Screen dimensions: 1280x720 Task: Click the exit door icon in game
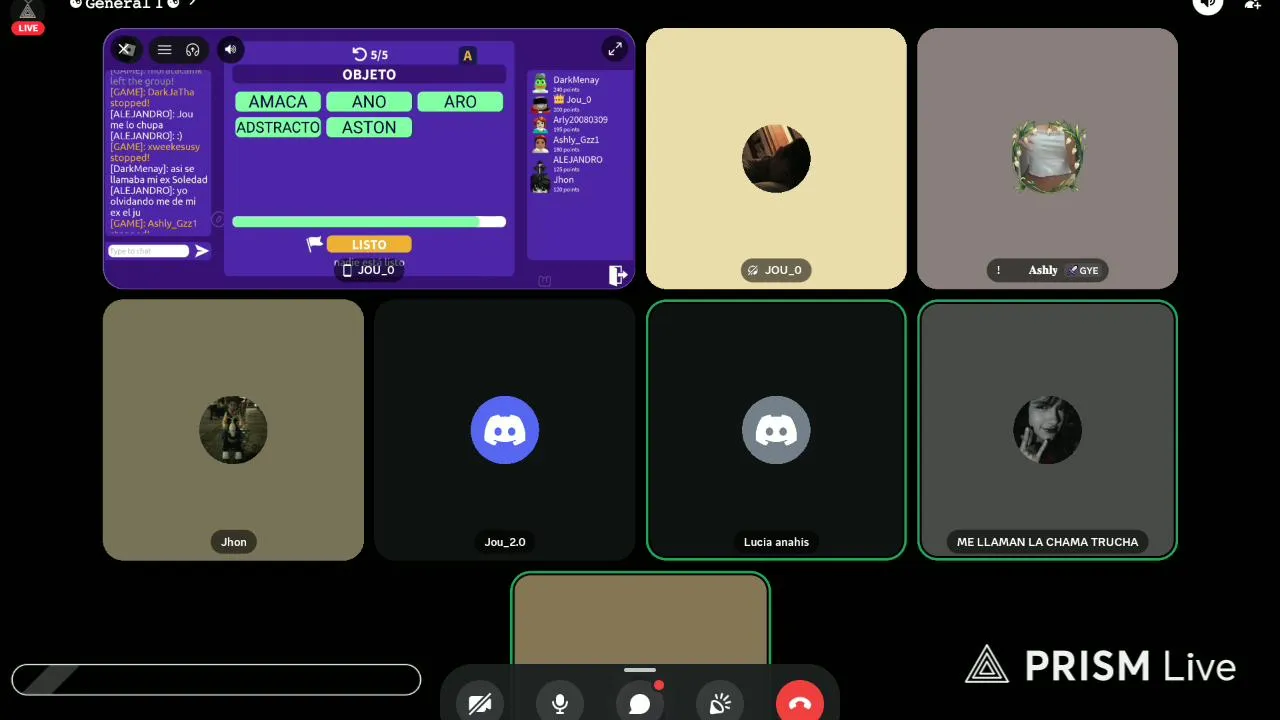click(x=617, y=275)
